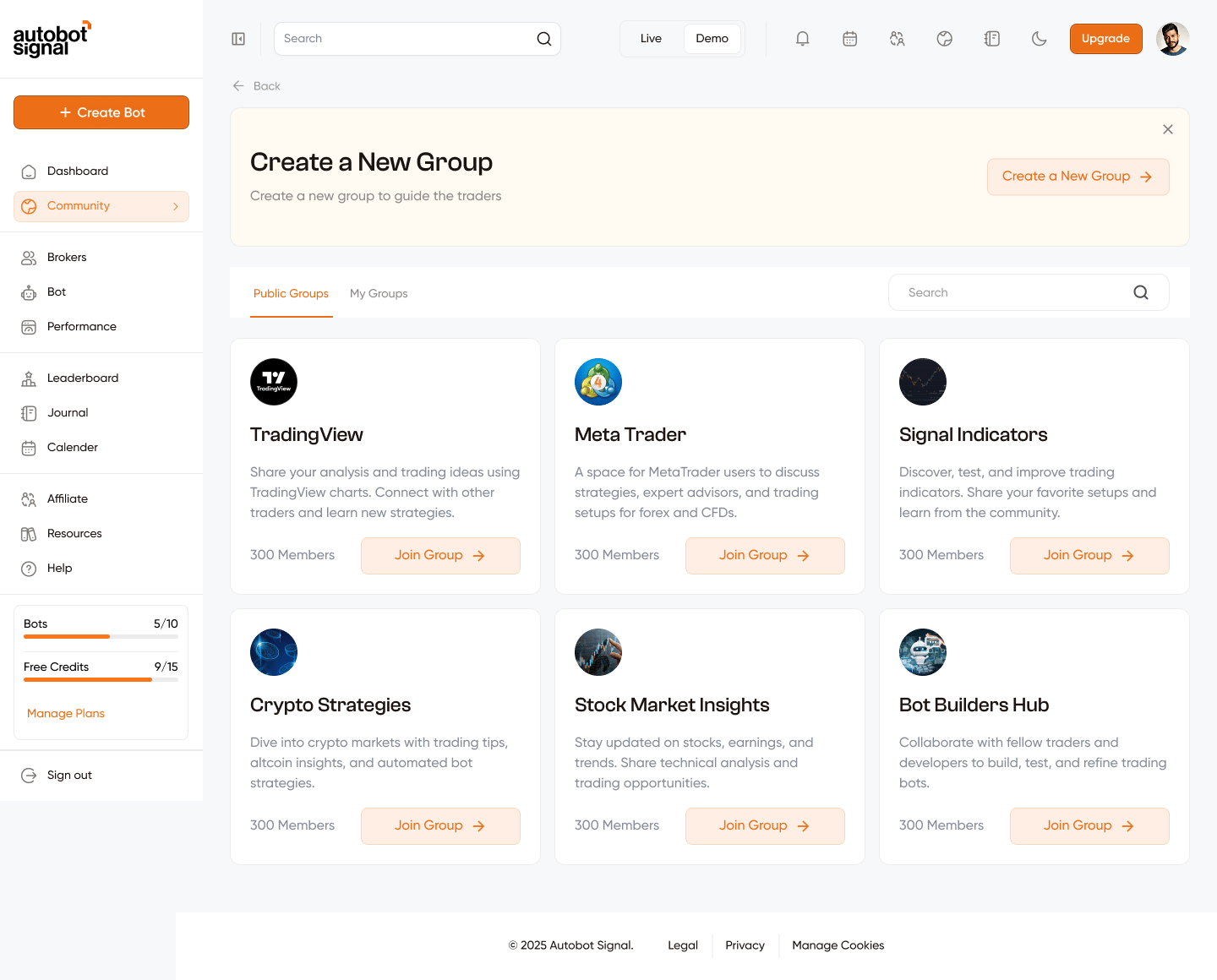This screenshot has width=1217, height=980.
Task: Click the Bot robot icon in the sidebar
Action: (29, 292)
